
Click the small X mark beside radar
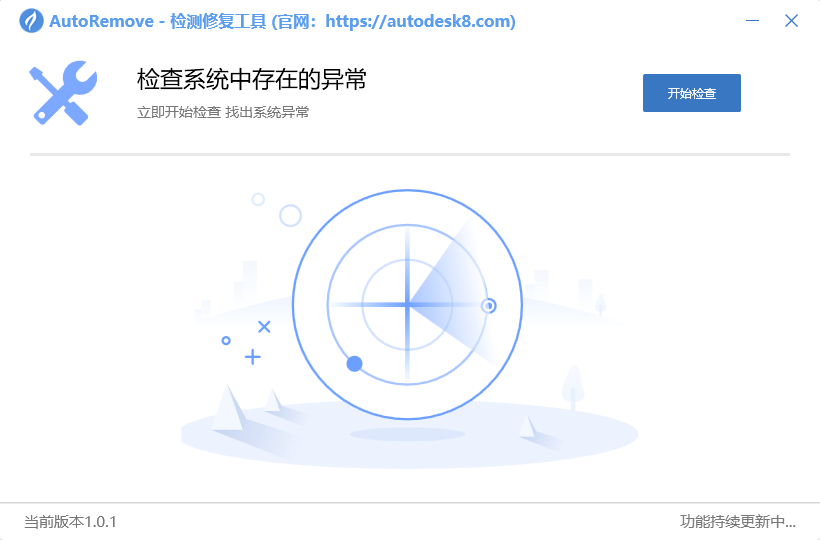coord(264,327)
